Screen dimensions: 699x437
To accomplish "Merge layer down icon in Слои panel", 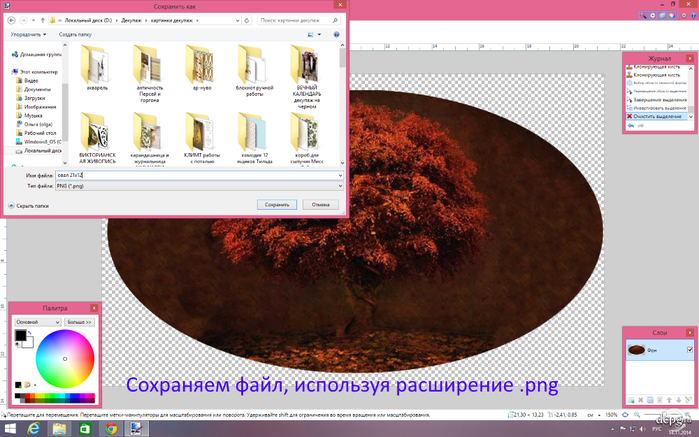I will point(660,400).
